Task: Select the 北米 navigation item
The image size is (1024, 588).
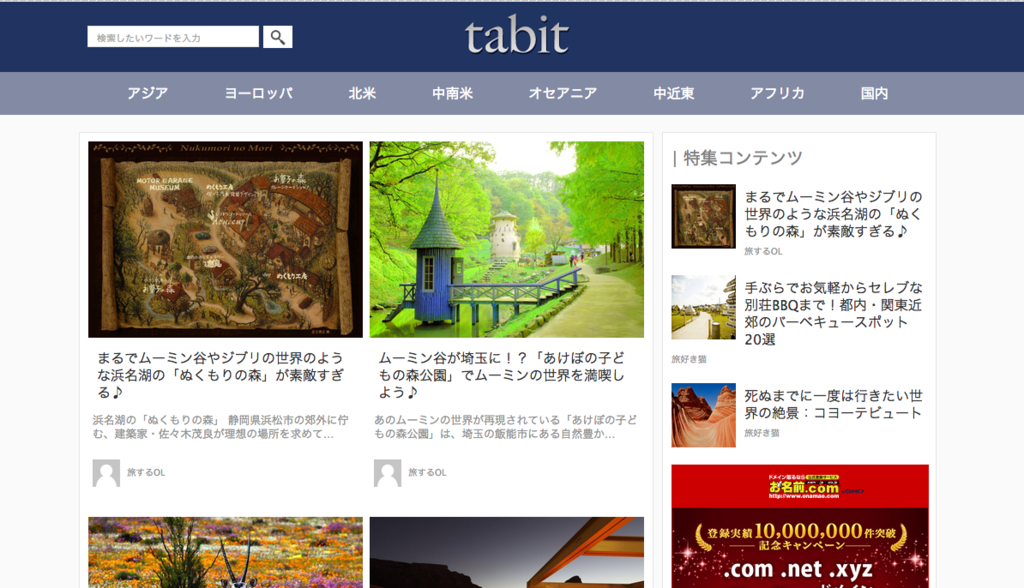Action: click(x=362, y=93)
